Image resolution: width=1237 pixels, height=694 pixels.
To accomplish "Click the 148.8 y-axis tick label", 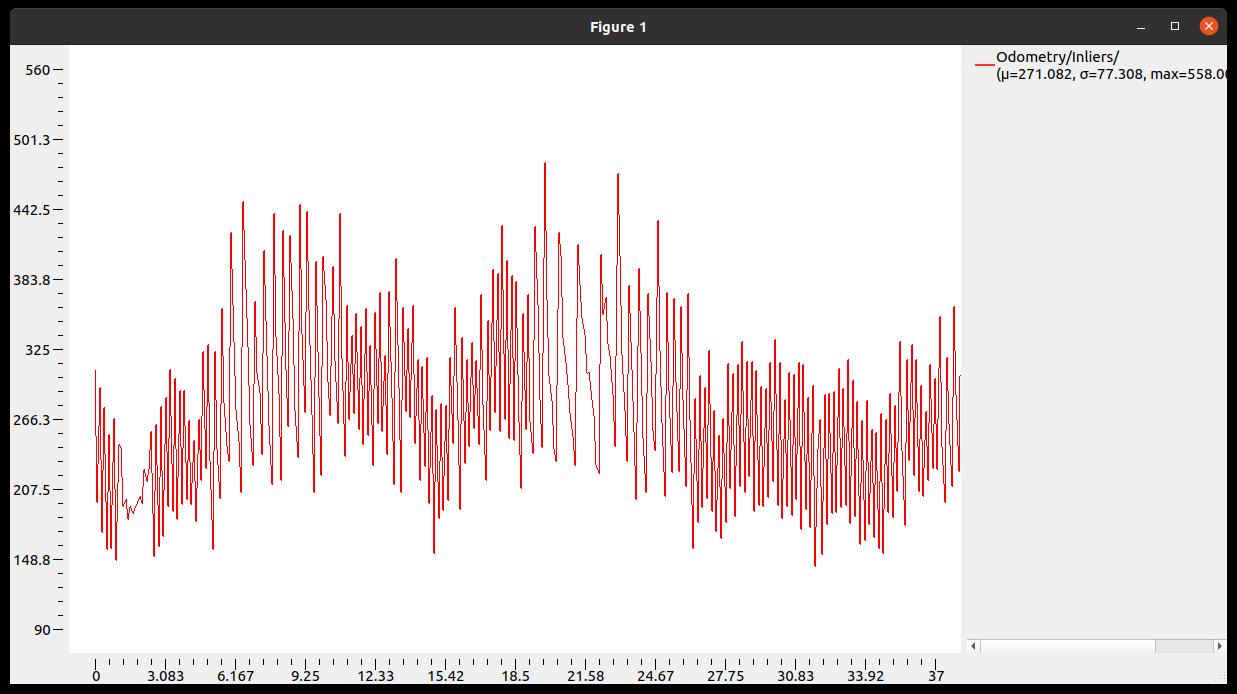I will (32, 560).
